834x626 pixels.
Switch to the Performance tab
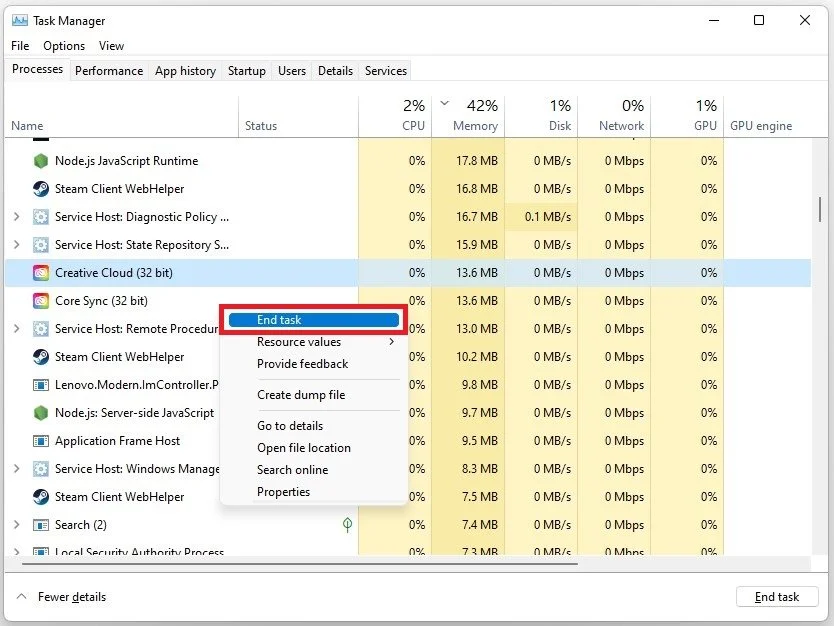[x=108, y=70]
